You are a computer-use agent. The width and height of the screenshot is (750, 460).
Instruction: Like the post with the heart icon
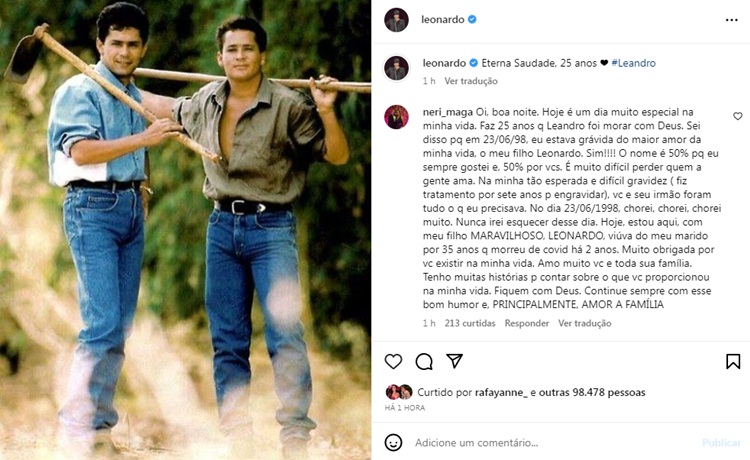point(393,361)
